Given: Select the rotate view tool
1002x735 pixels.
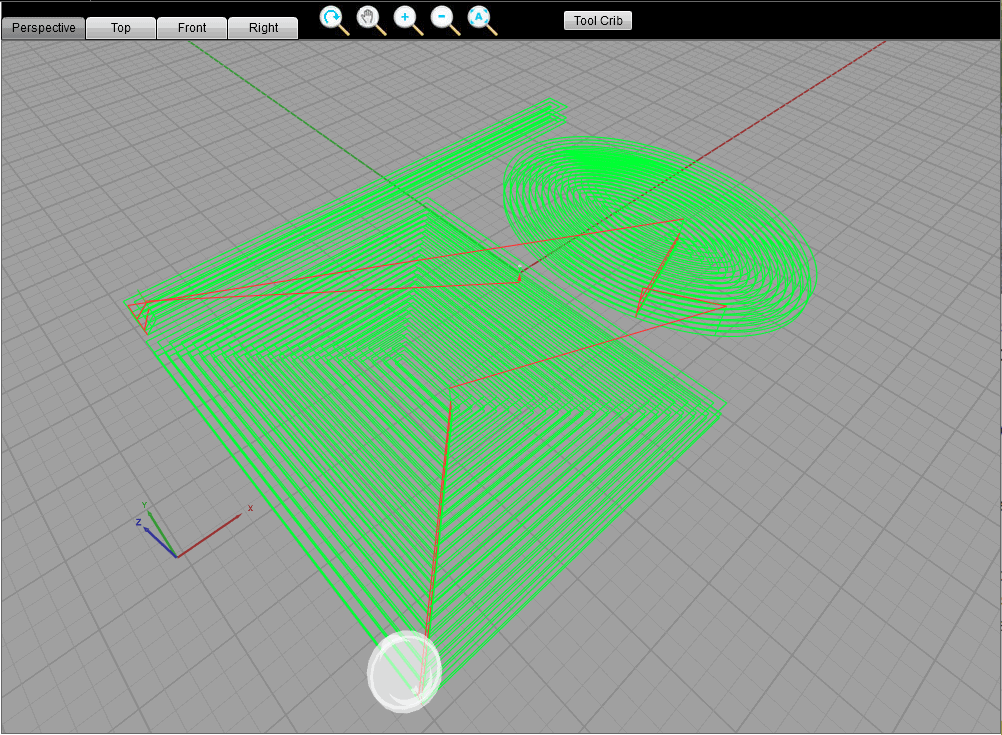Looking at the screenshot, I should coord(332,19).
